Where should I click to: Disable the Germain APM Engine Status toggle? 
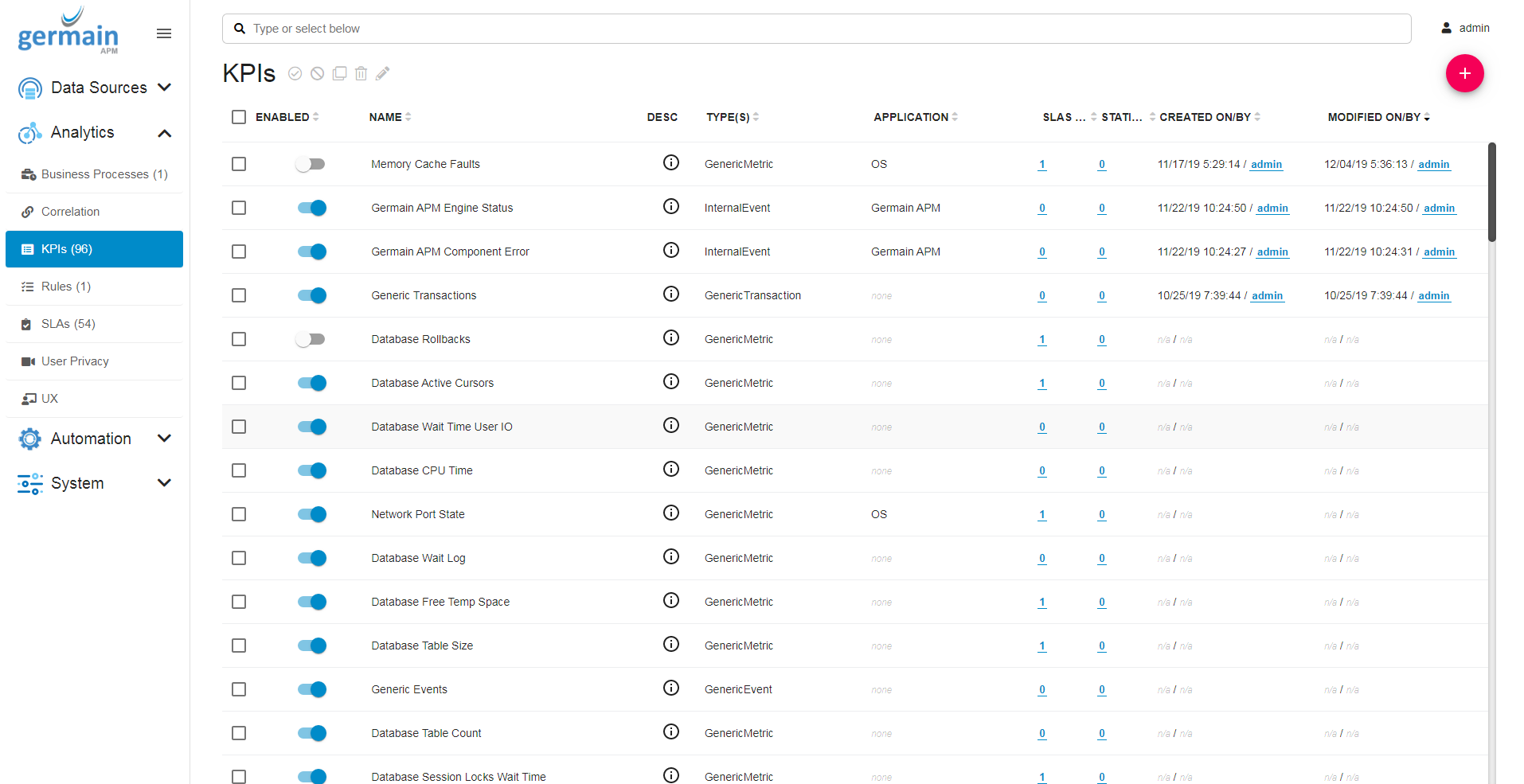311,208
